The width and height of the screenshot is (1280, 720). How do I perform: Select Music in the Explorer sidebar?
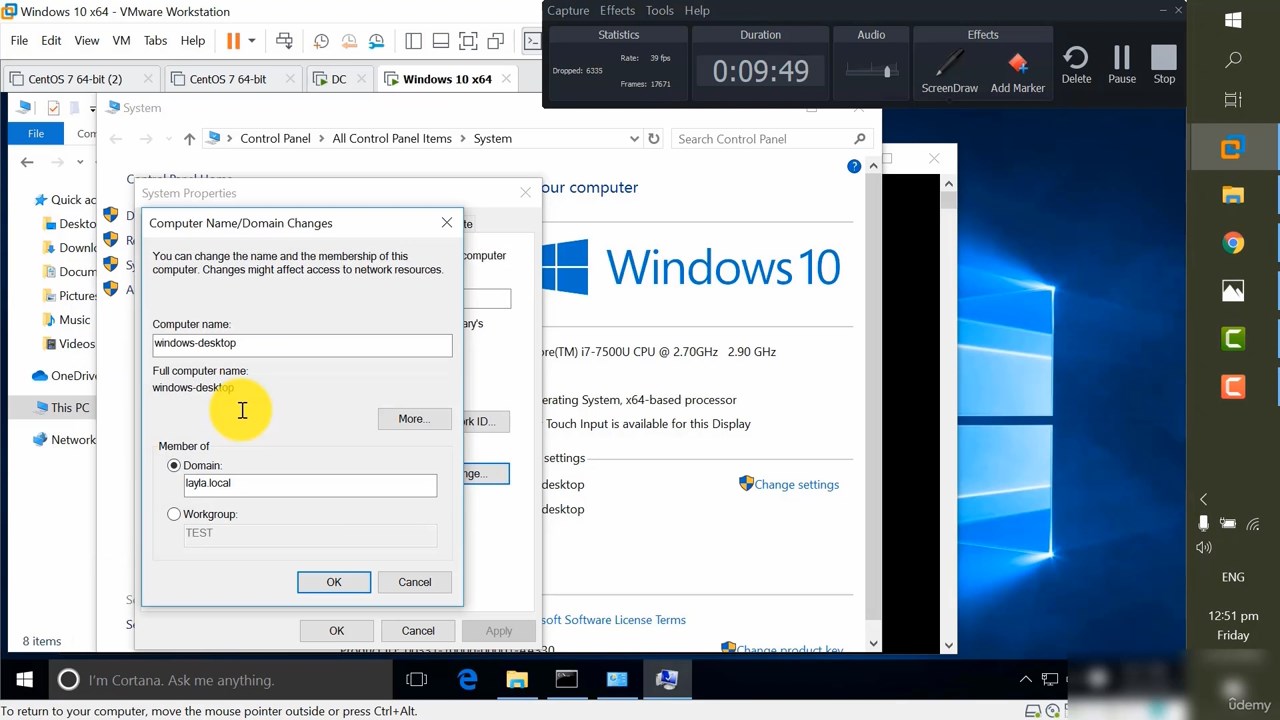tap(74, 320)
